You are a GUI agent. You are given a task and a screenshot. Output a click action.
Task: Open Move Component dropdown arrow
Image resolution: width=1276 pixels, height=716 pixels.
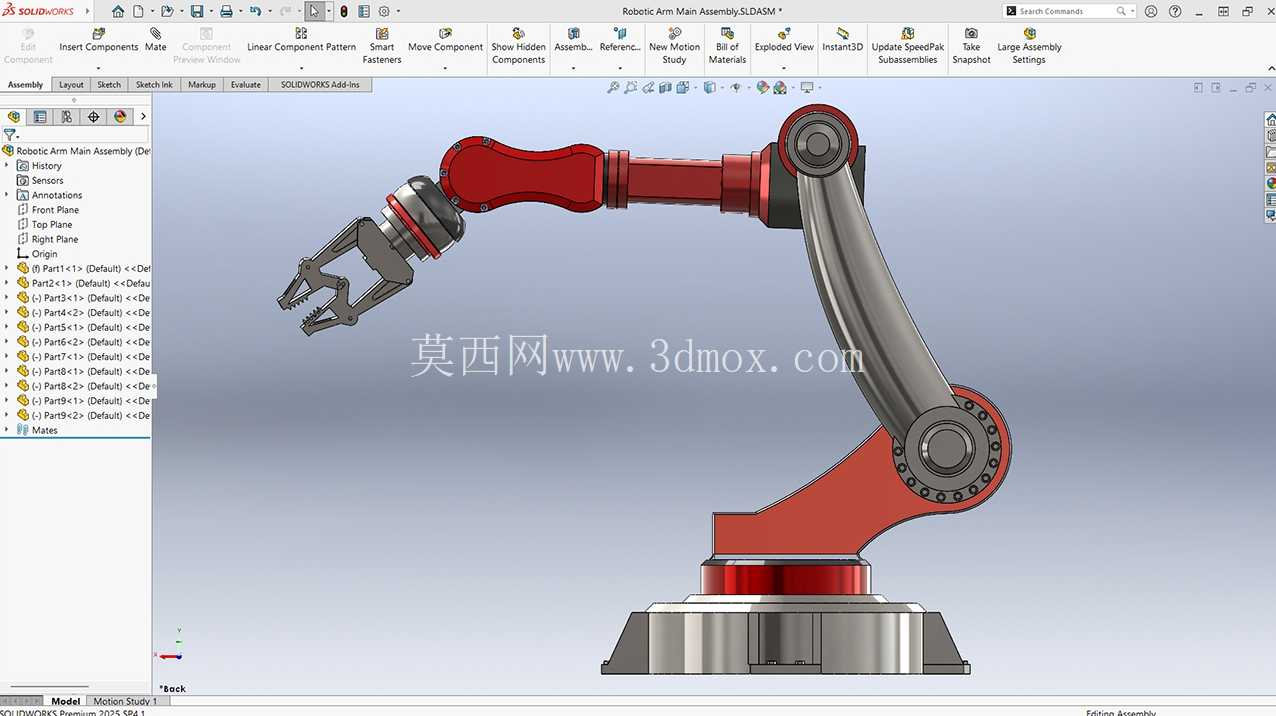click(445, 68)
